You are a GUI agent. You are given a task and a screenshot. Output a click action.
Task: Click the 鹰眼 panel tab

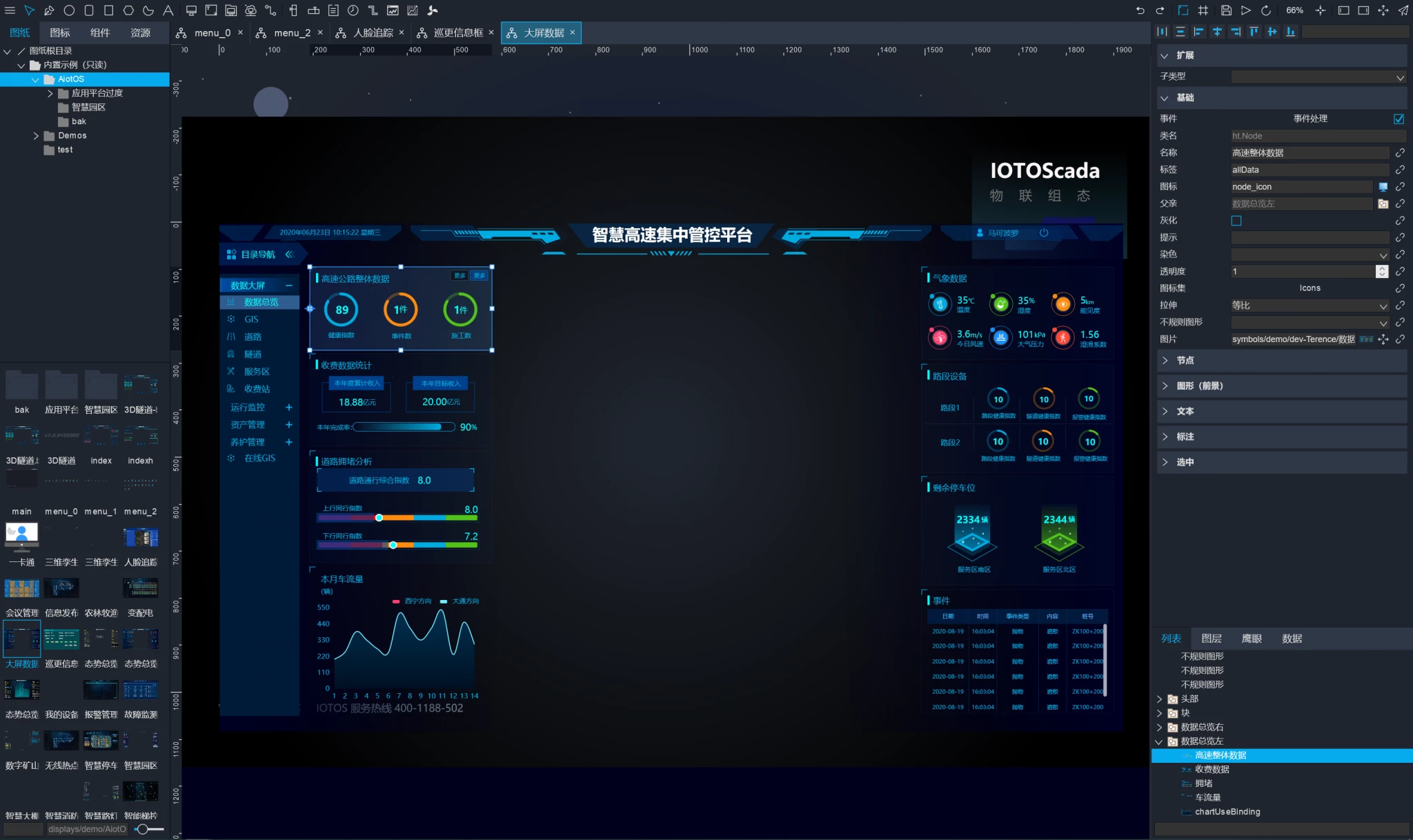1252,639
